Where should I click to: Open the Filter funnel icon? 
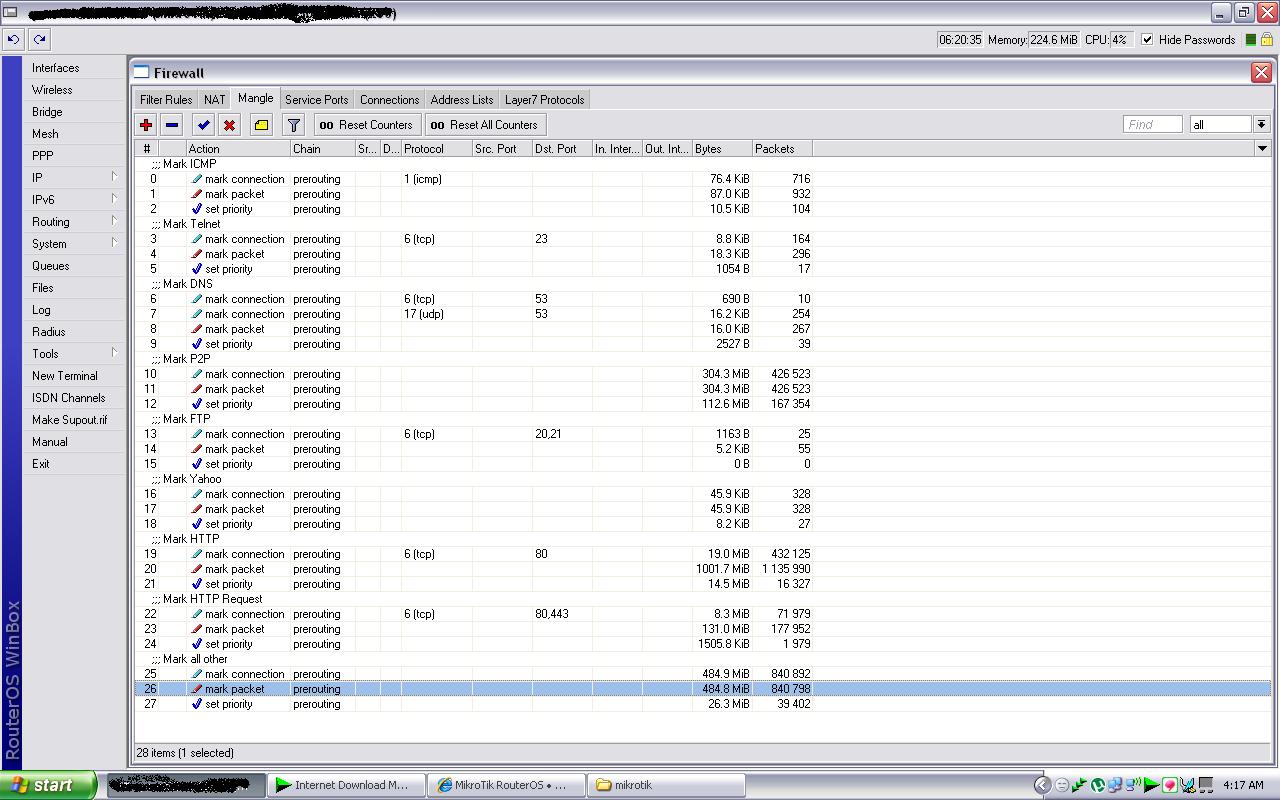pos(293,125)
